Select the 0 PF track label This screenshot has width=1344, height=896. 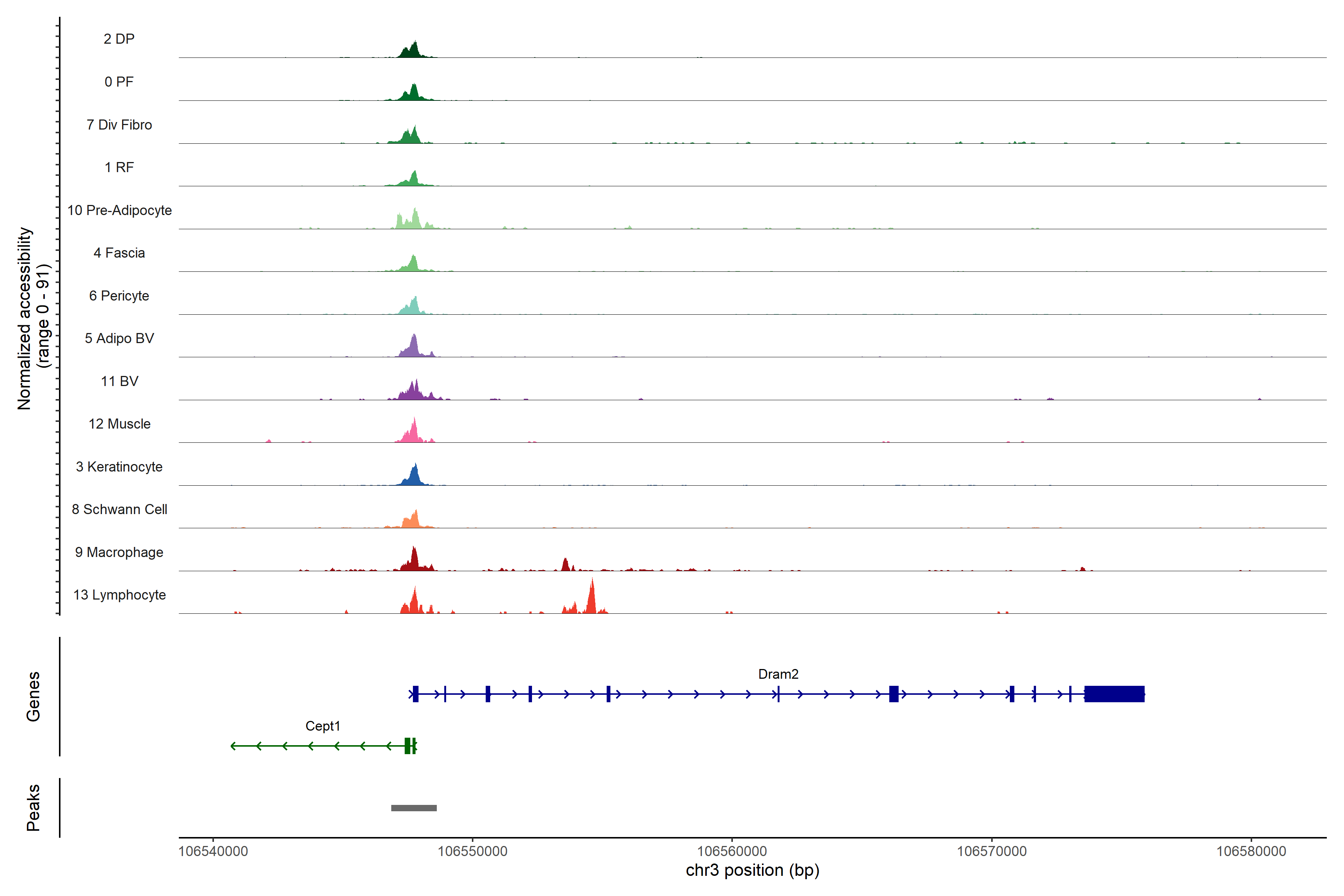119,82
